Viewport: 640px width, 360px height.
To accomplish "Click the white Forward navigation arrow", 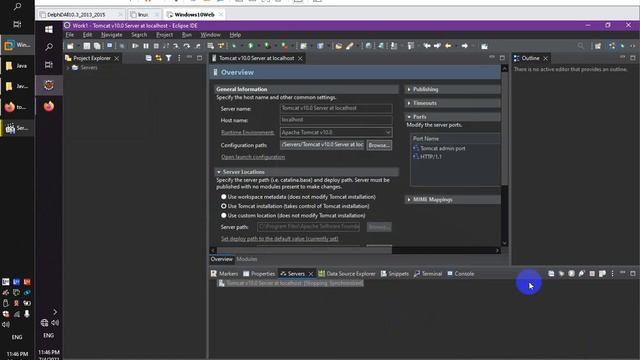I will point(464,46).
